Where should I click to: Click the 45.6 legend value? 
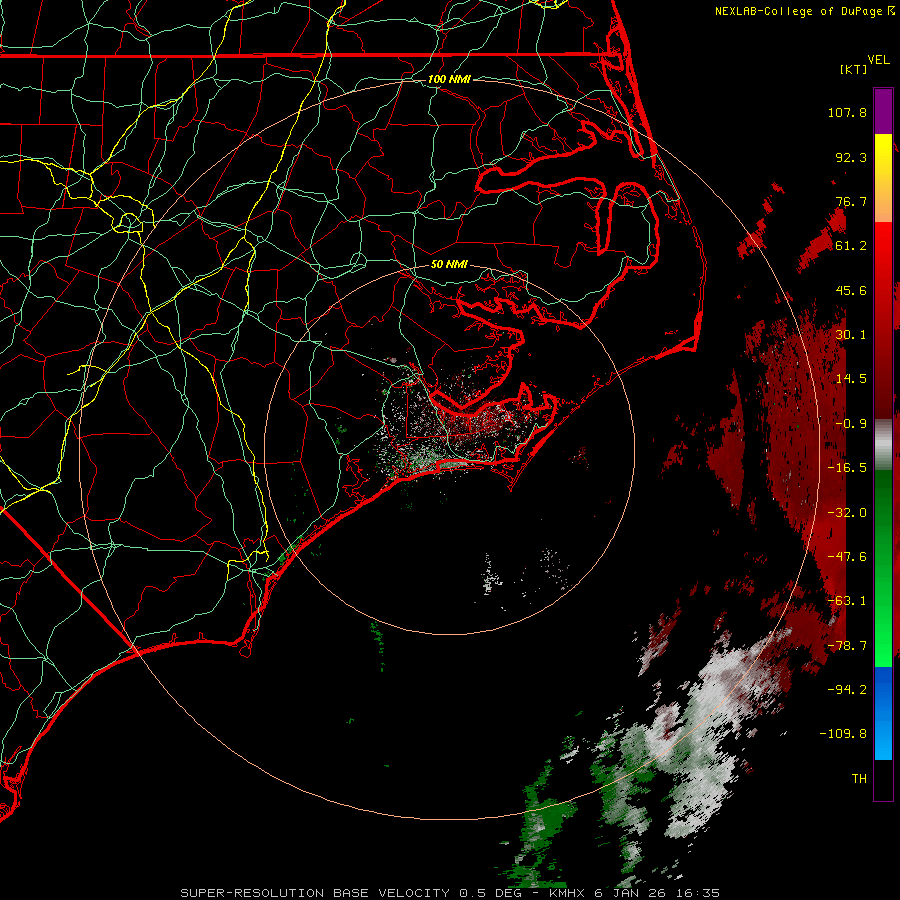[x=851, y=290]
